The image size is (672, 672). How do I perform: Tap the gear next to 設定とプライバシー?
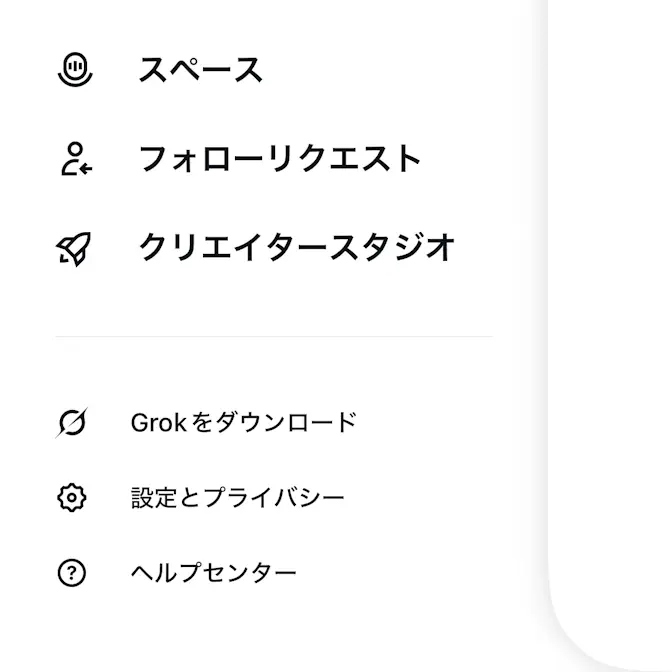click(72, 498)
